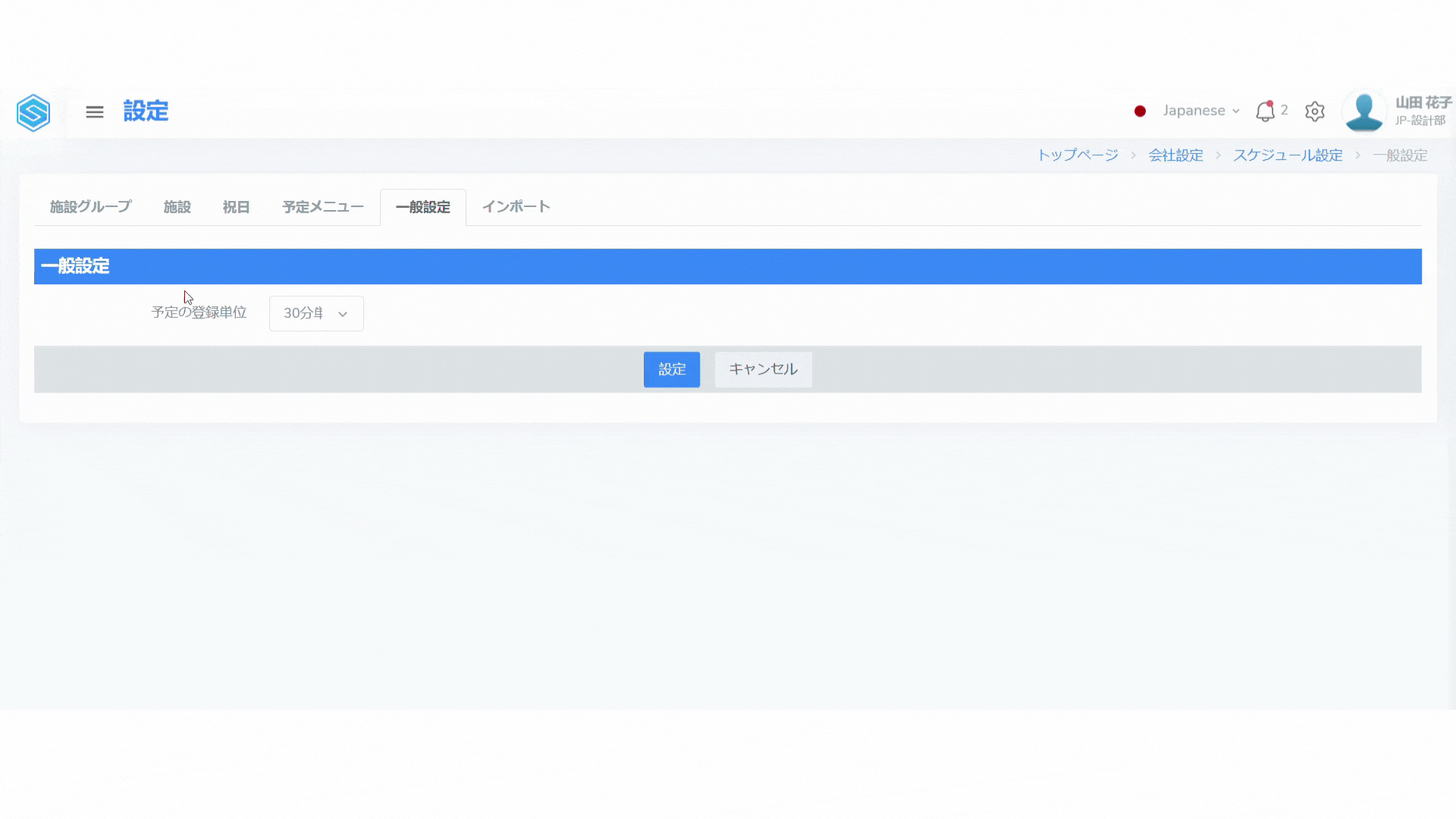Switch to the 施設グループ tab
1456x819 pixels.
pos(90,207)
